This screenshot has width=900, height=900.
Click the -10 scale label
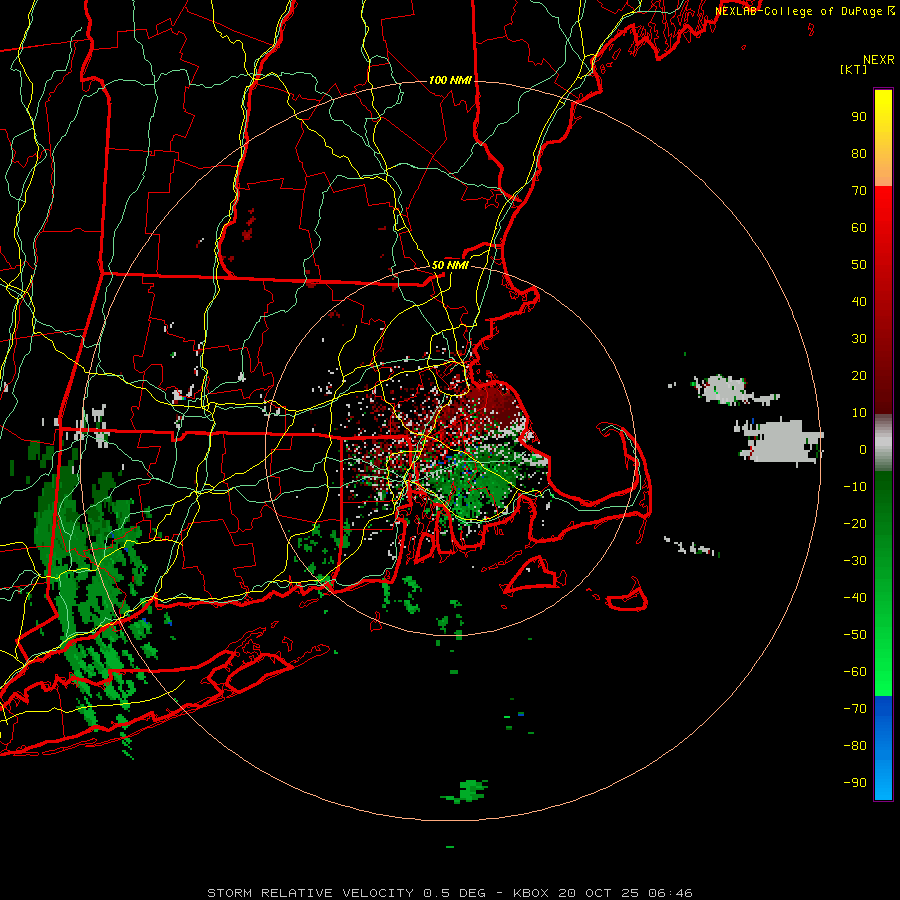point(855,487)
